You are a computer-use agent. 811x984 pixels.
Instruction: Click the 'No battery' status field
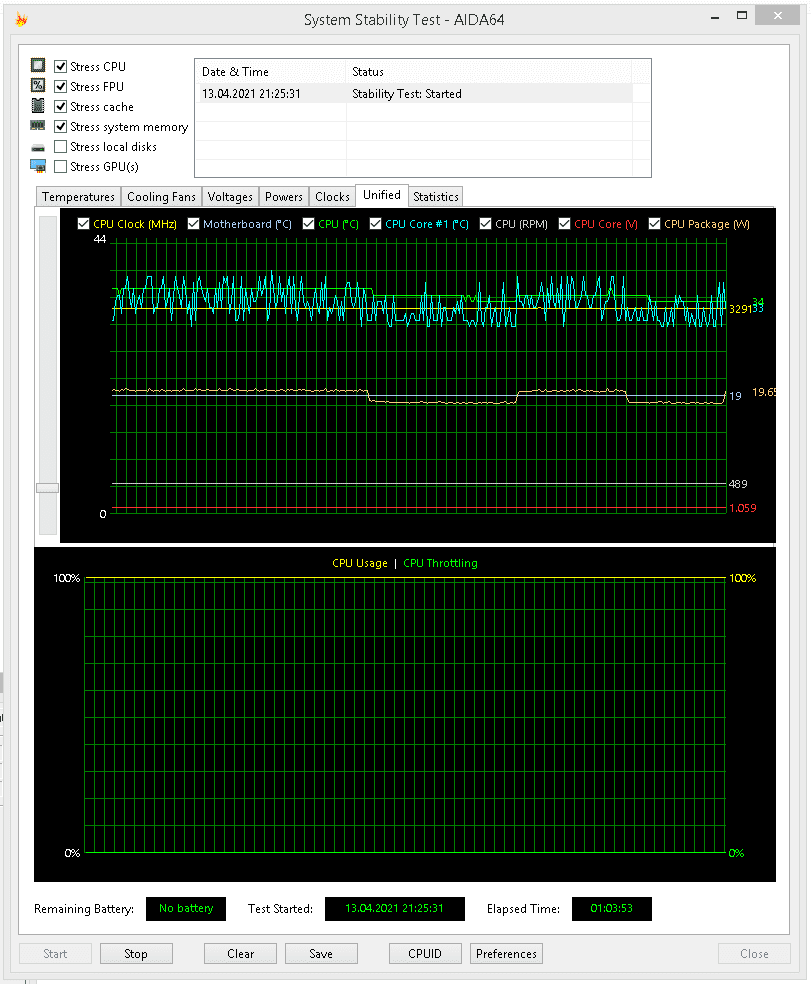point(186,909)
